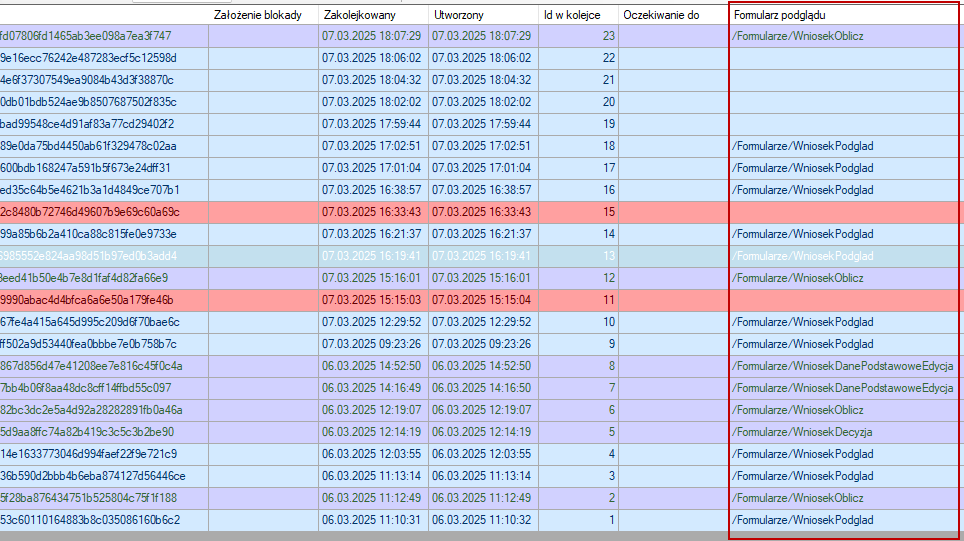Click Zakolejkowany cell 07.03.2025 17:59:44

tap(373, 124)
